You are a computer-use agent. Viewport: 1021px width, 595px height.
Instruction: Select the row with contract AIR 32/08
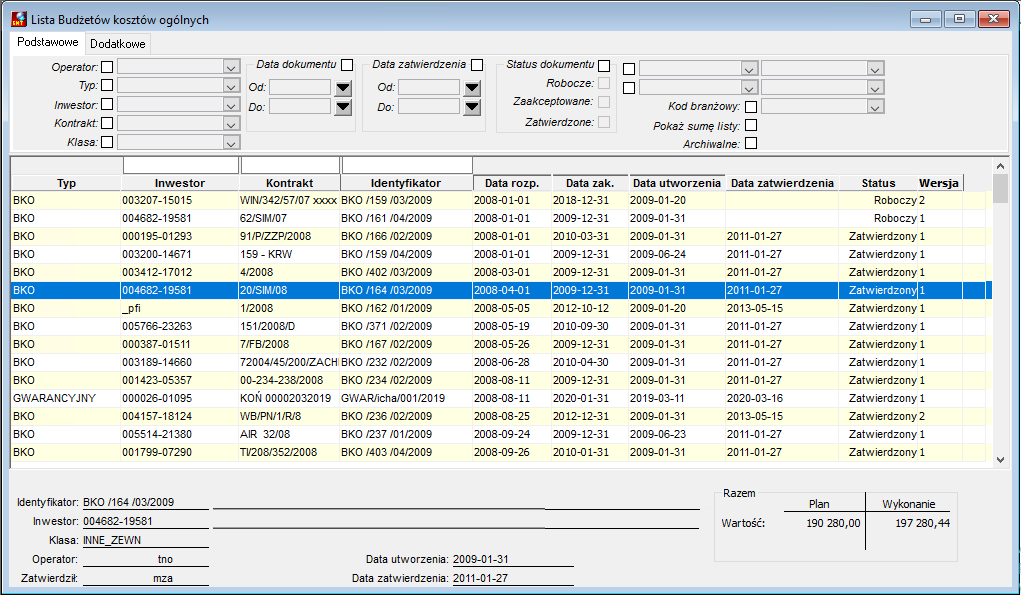[501, 434]
